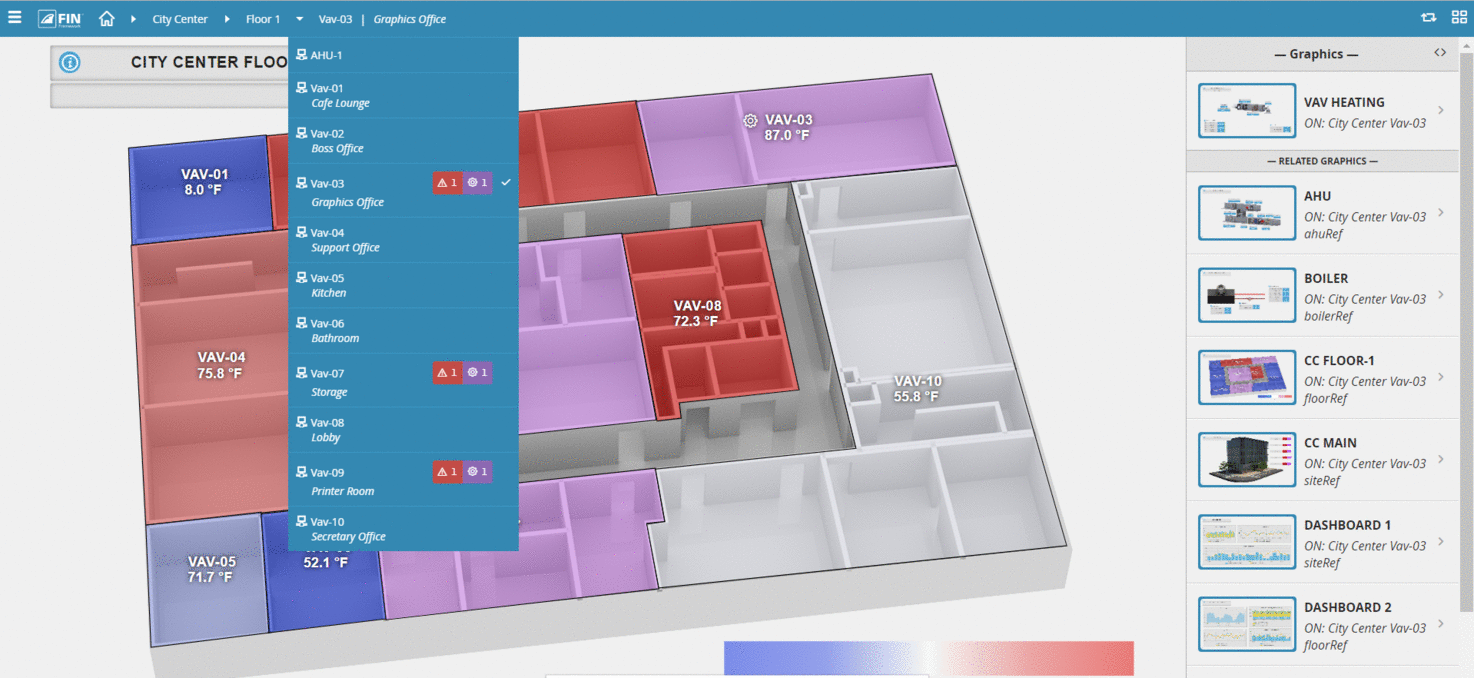Click the red alarm badge on Vav-07

(447, 373)
